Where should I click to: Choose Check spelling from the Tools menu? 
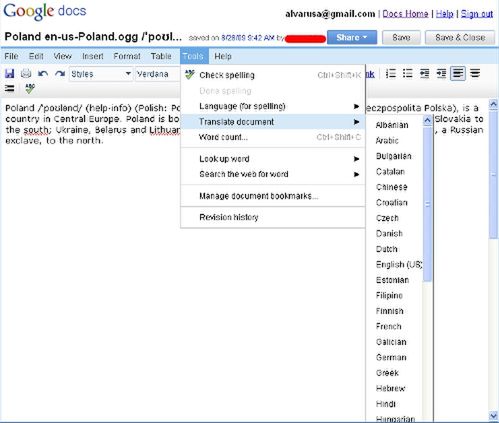273,75
